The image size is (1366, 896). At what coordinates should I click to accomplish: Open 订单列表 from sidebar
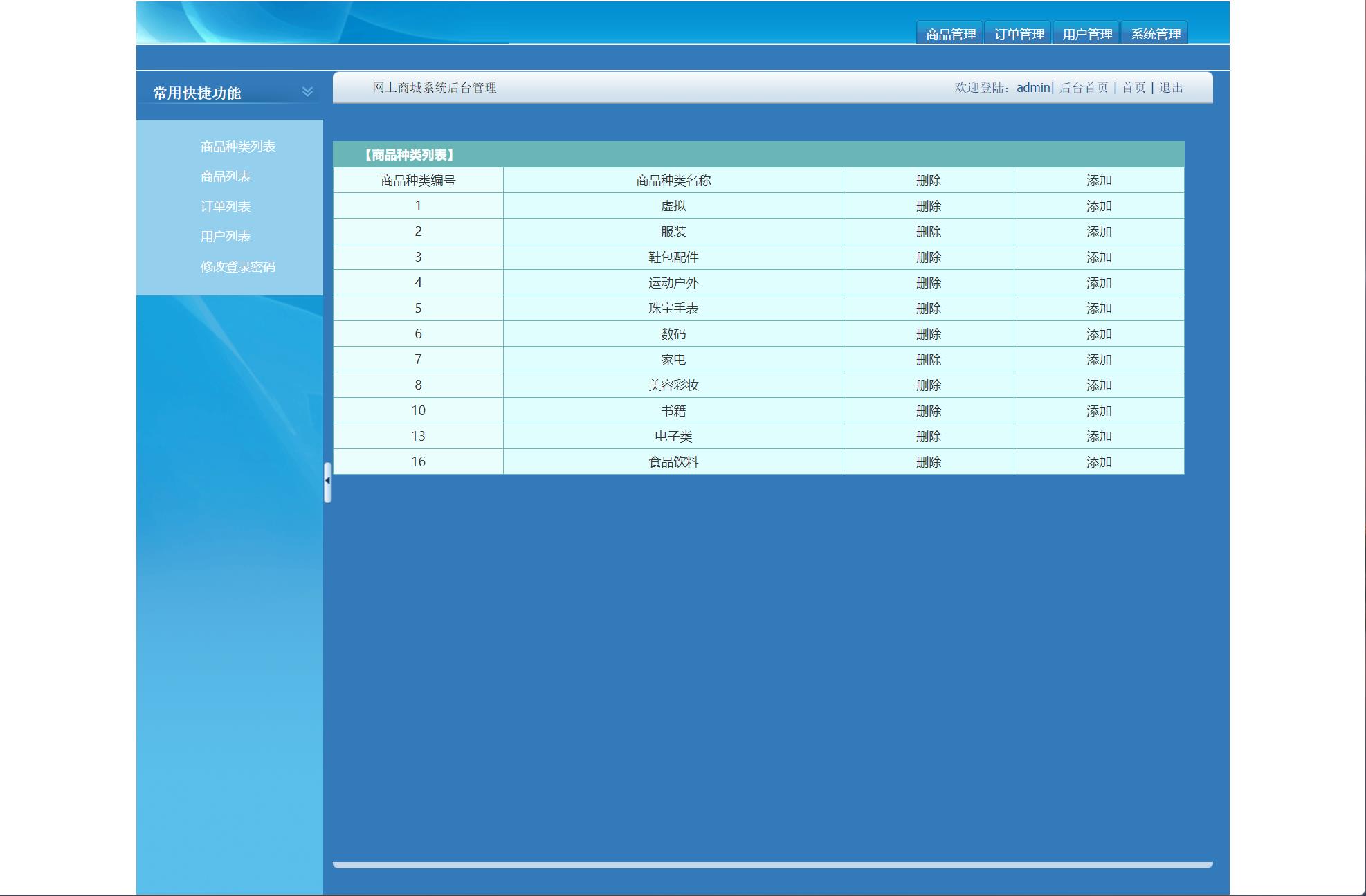click(x=225, y=207)
